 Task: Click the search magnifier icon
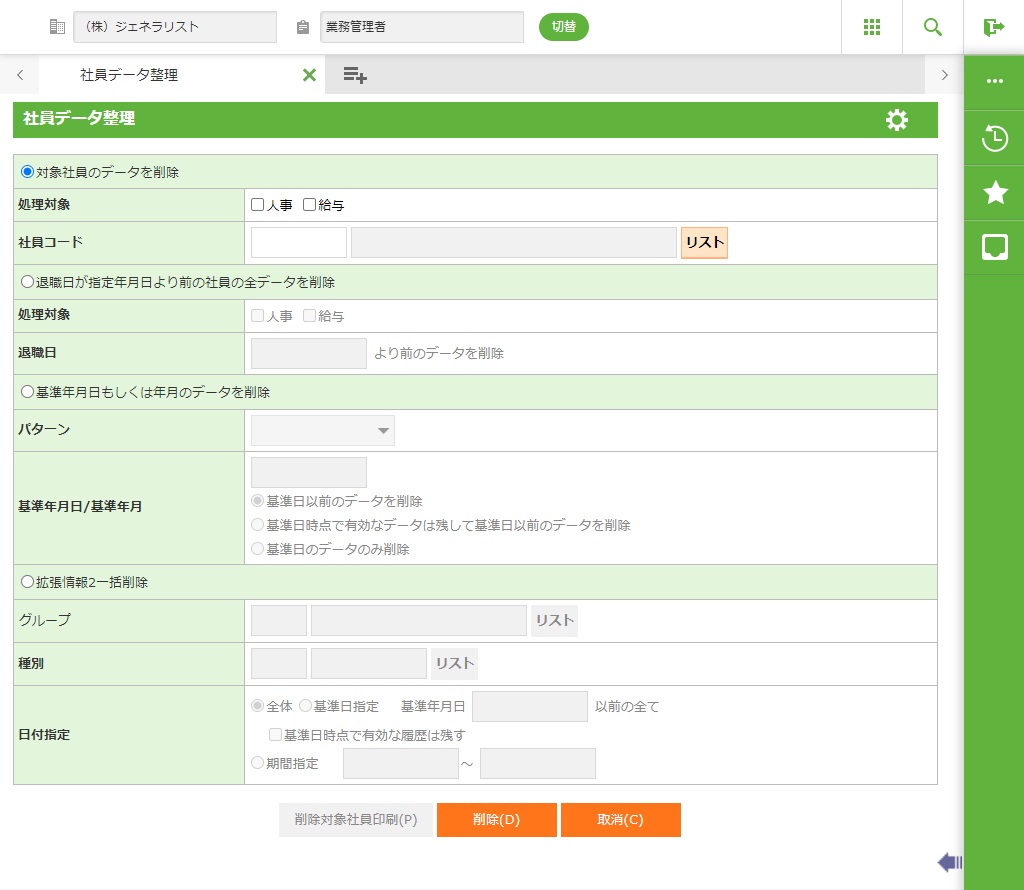pyautogui.click(x=933, y=27)
